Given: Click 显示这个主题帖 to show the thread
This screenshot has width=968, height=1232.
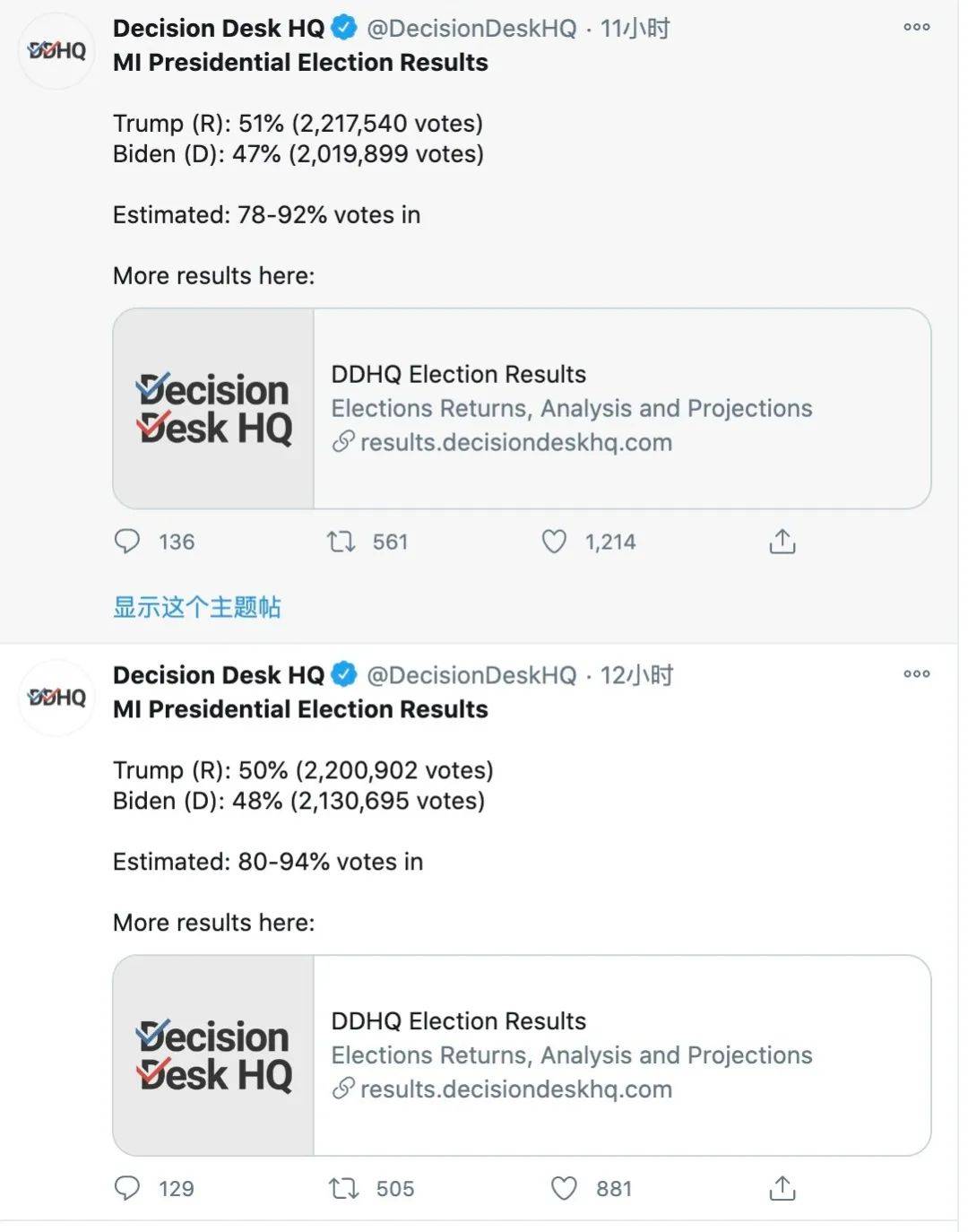Looking at the screenshot, I should 196,607.
